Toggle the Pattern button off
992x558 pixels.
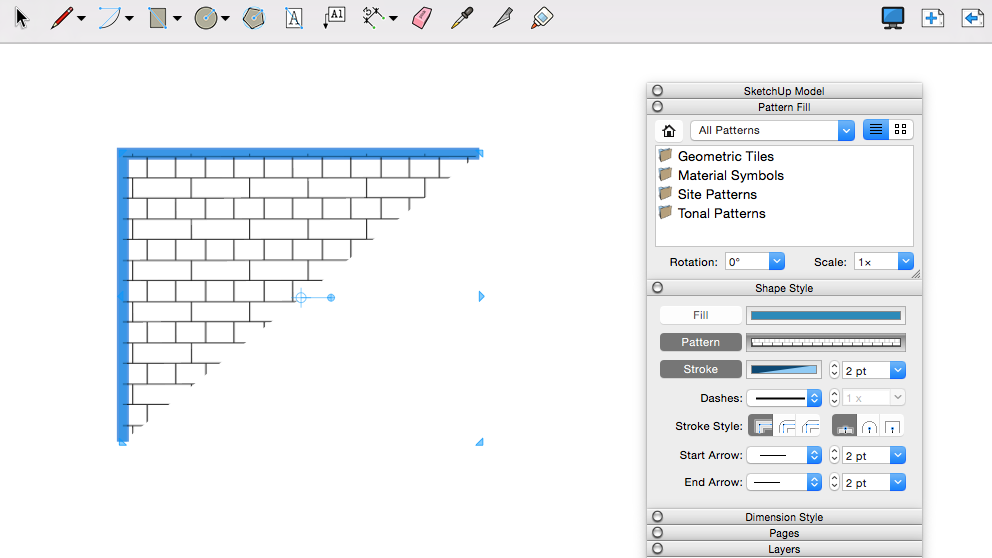click(700, 342)
